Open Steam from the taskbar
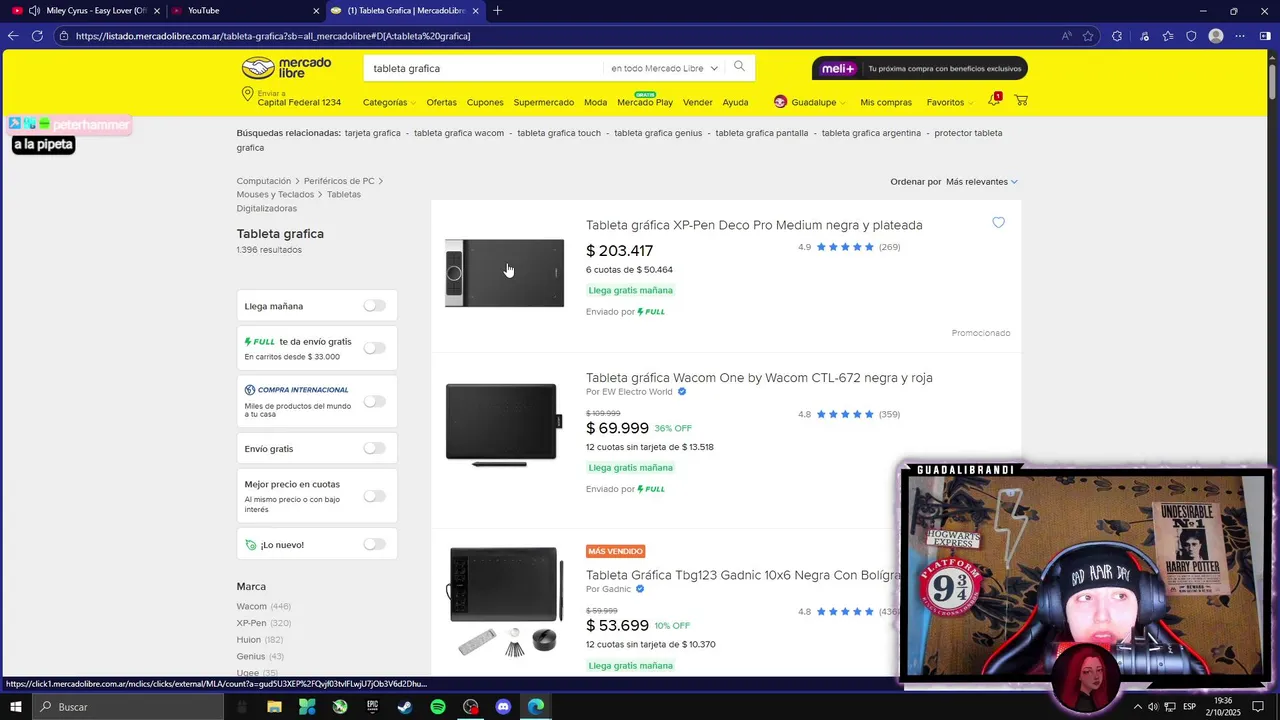 [405, 707]
